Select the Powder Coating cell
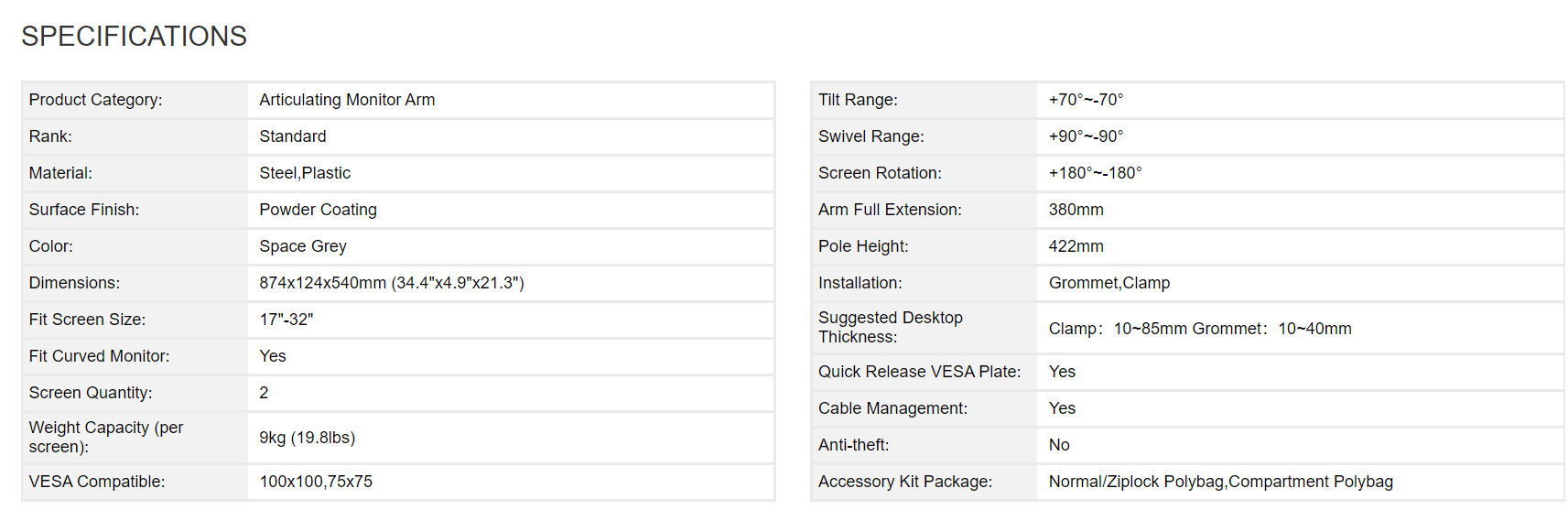This screenshot has height=510, width=1568. 318,210
